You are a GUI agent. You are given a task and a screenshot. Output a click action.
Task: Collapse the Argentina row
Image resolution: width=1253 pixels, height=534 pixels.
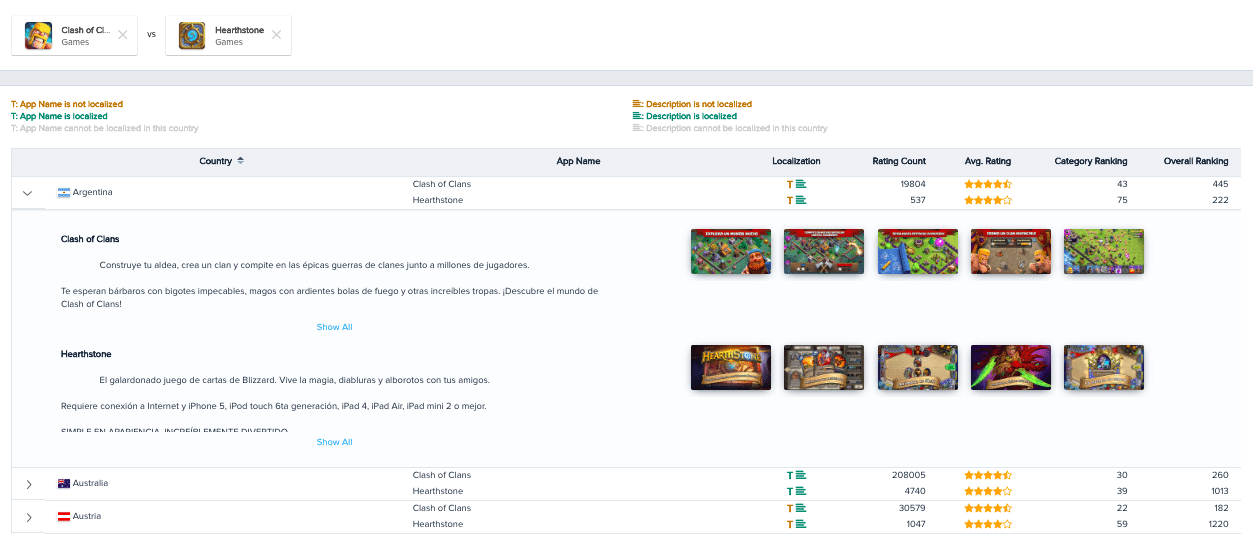click(x=28, y=193)
